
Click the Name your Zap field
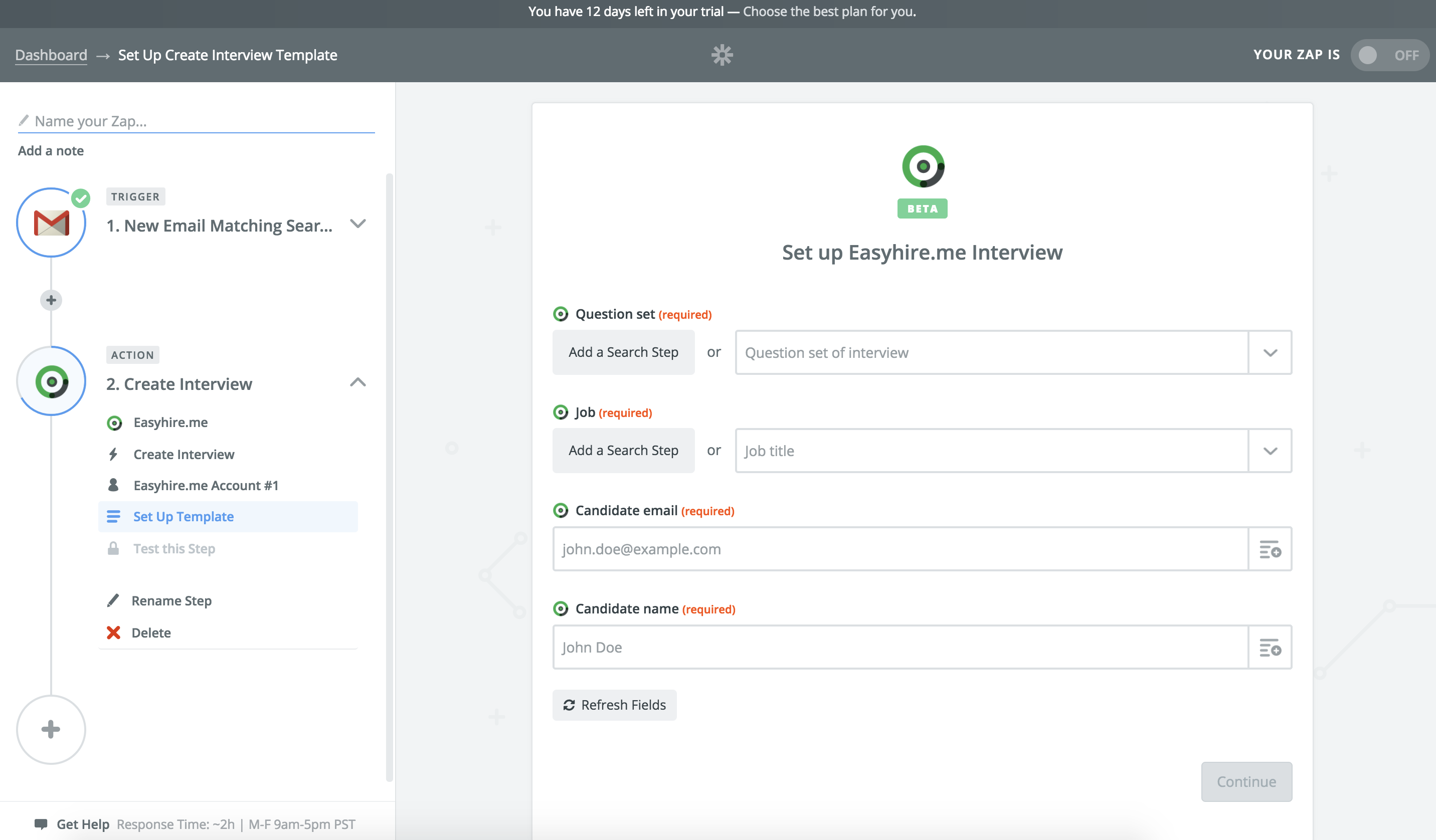(x=197, y=121)
